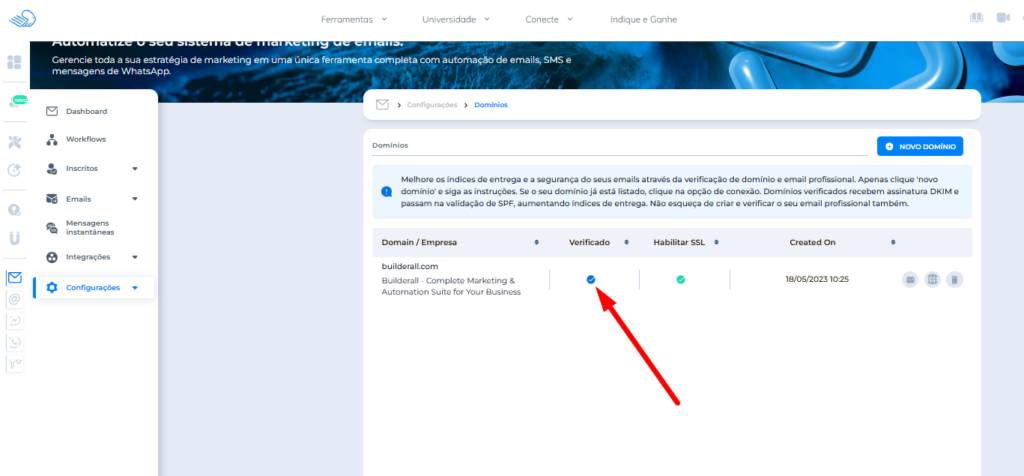
Task: Delete builderall.com domain with trash icon
Action: pyautogui.click(x=955, y=279)
